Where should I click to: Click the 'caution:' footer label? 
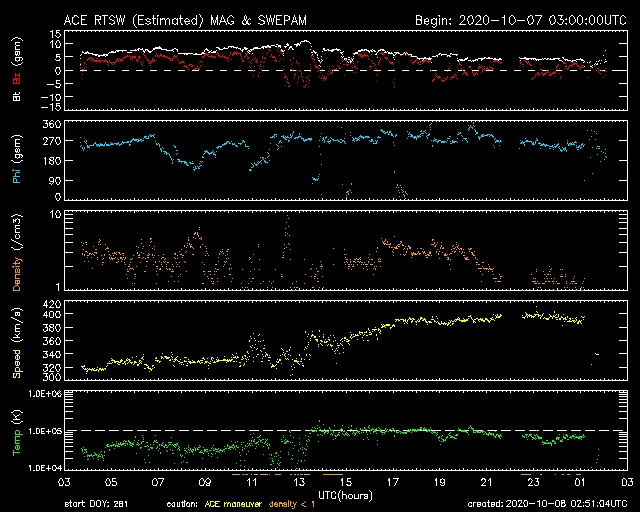click(182, 504)
